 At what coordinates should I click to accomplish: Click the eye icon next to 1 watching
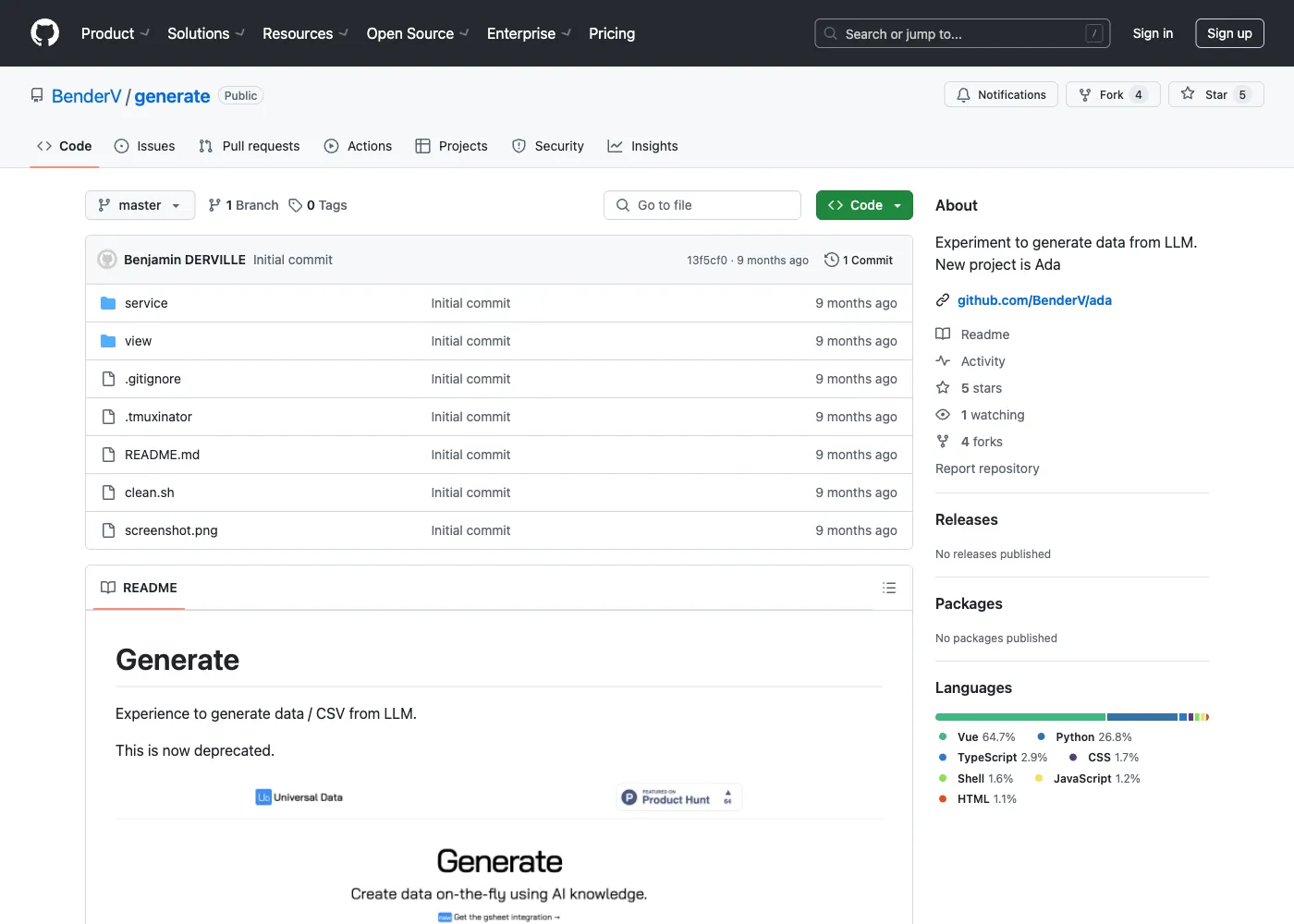tap(943, 415)
